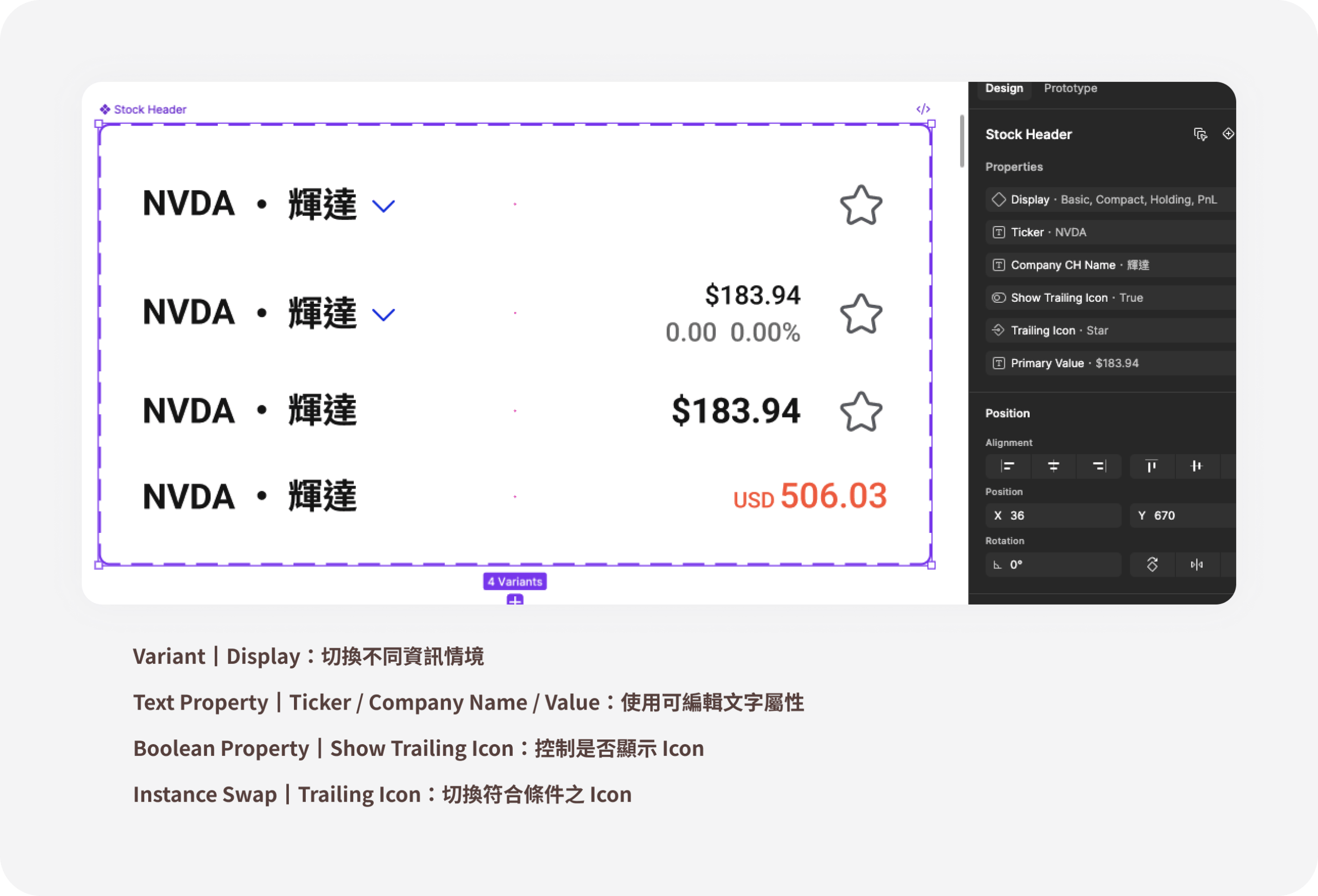Click the component configuration icon beside Stock Header title
The width and height of the screenshot is (1318, 896).
coord(1201,134)
